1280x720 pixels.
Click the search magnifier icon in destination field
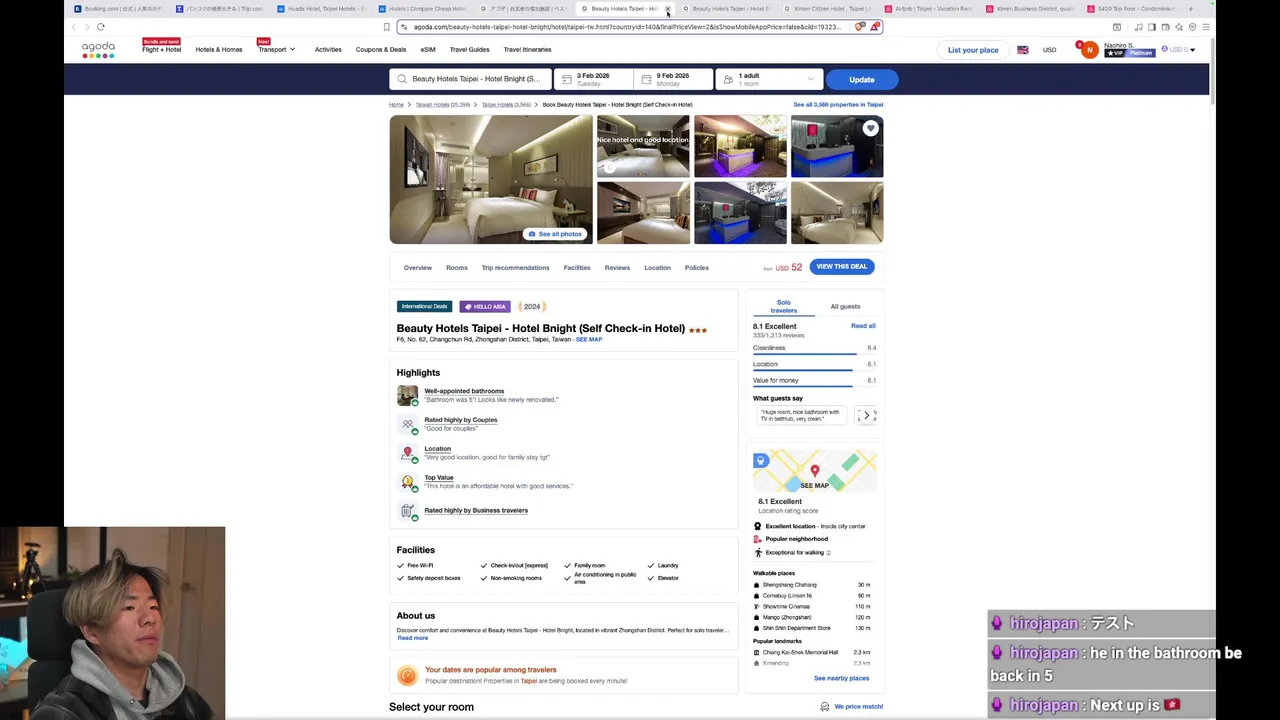402,79
